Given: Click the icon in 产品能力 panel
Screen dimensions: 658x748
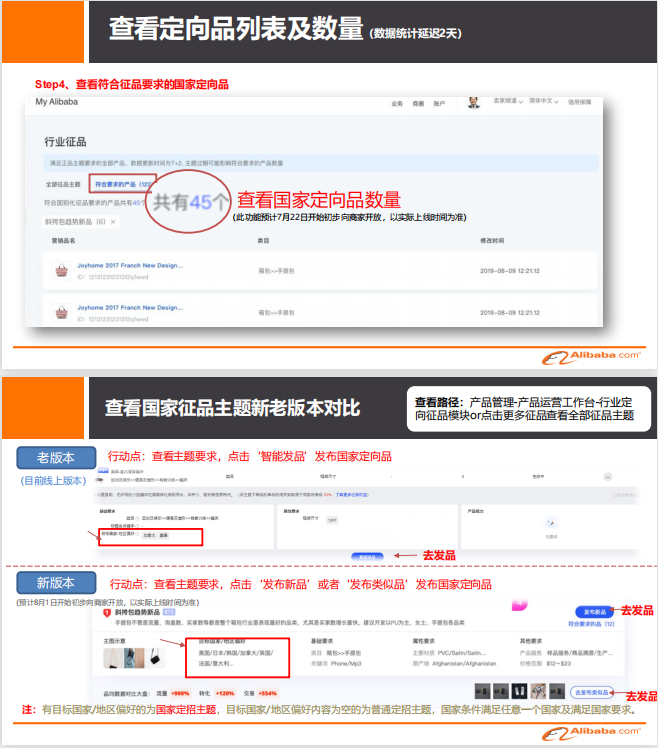Looking at the screenshot, I should click(549, 522).
